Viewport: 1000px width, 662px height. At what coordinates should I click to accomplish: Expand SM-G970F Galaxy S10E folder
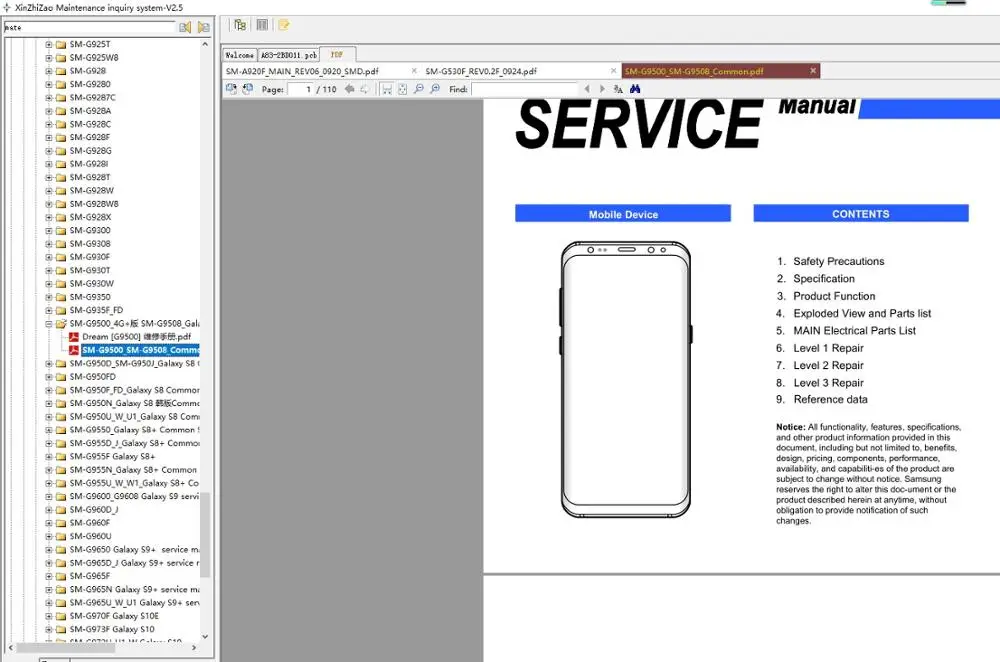[x=48, y=616]
